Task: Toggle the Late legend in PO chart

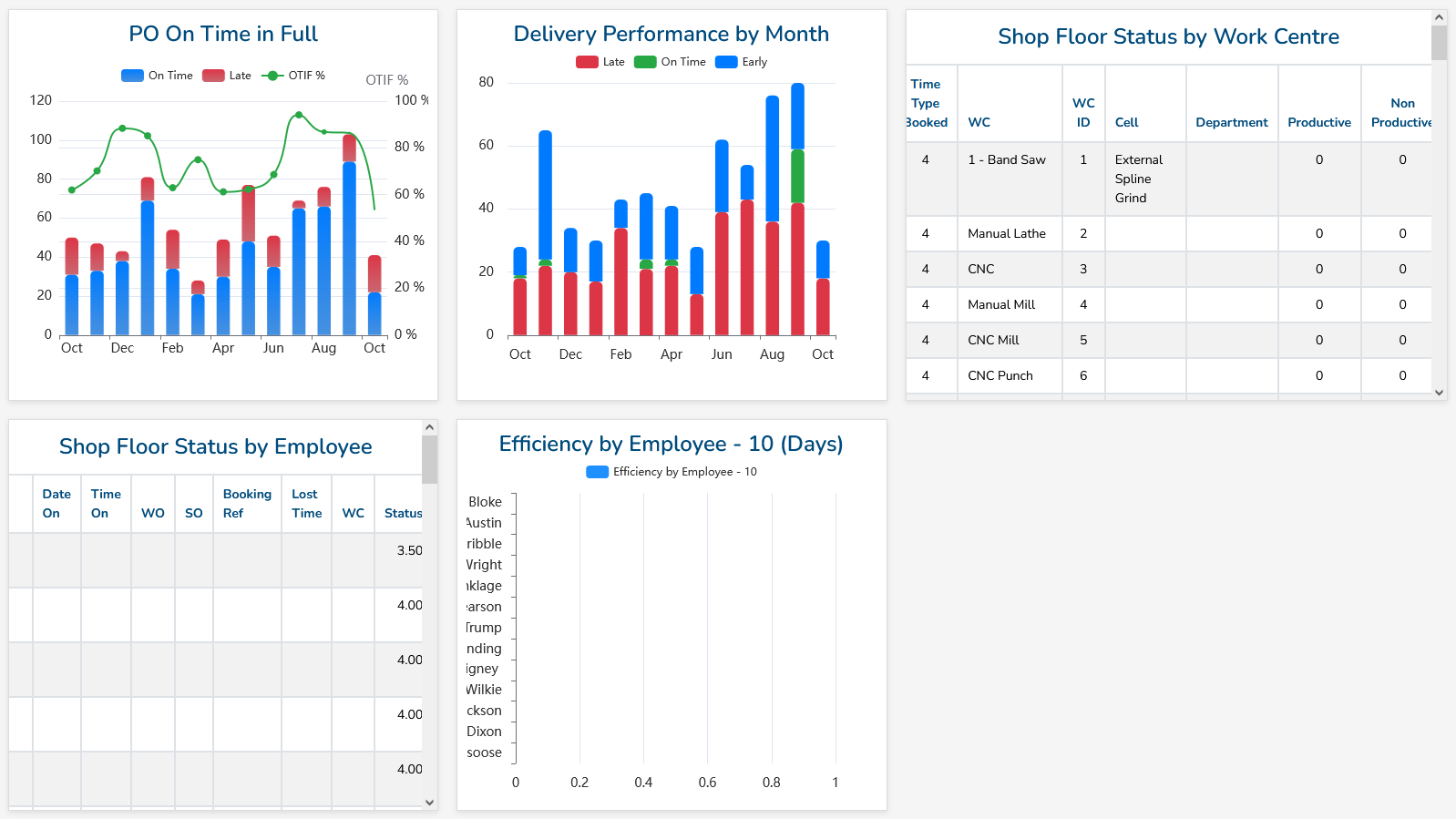Action: click(227, 76)
